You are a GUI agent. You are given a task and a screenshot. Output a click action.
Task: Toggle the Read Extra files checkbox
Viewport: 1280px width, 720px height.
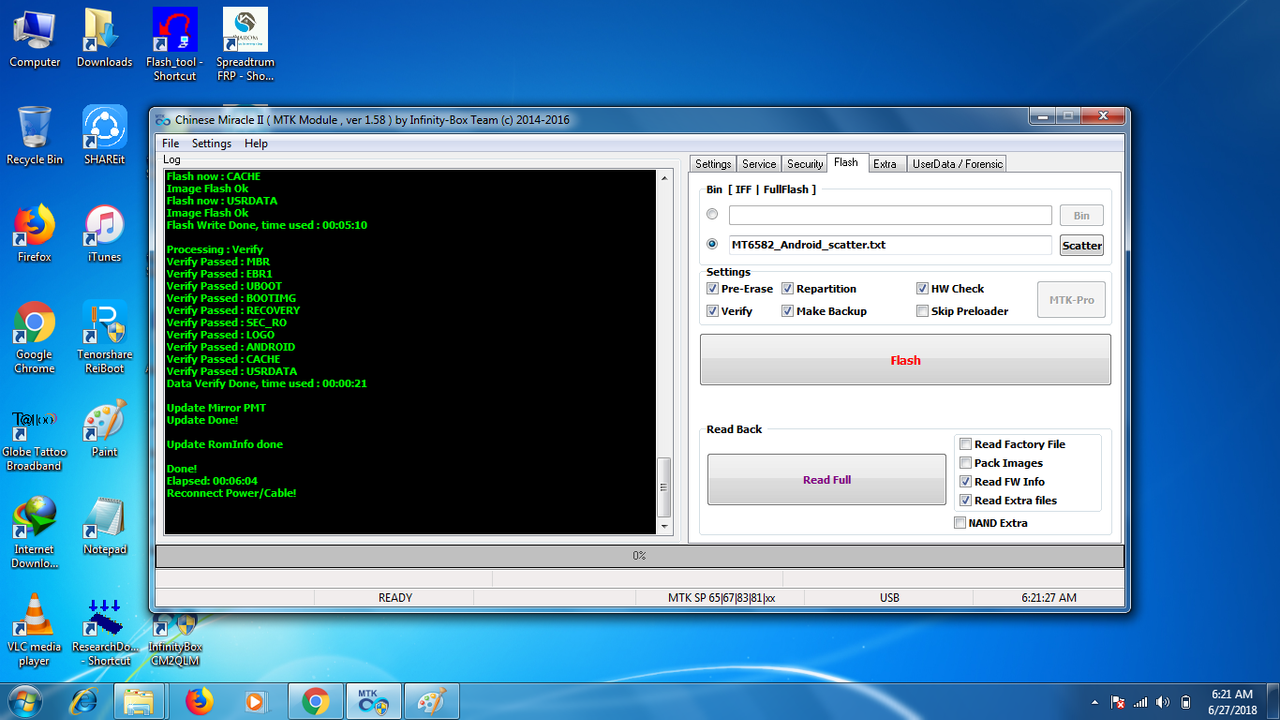click(x=965, y=500)
